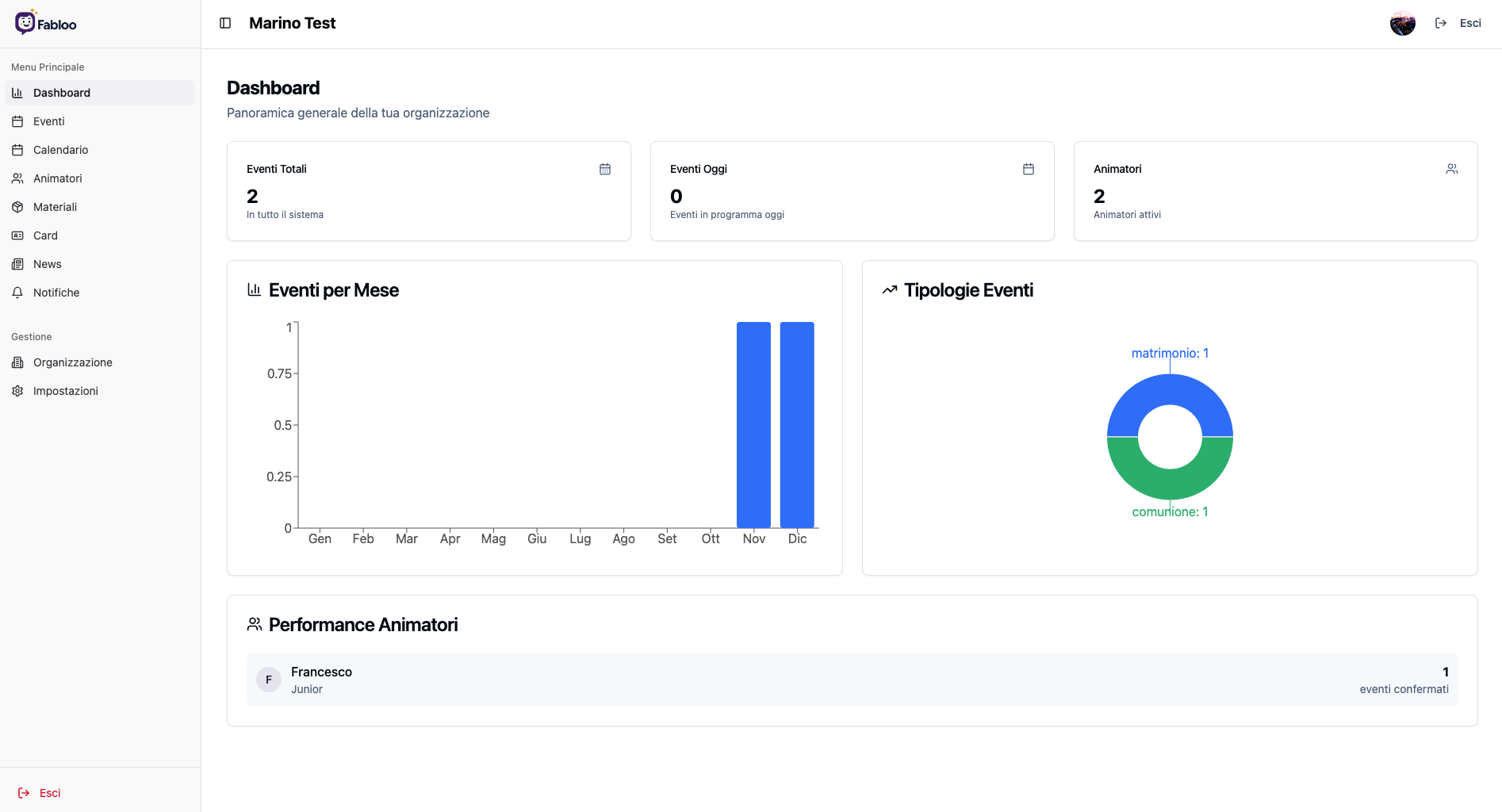Viewport: 1502px width, 812px height.
Task: Go to the Calendario page
Action: (60, 150)
